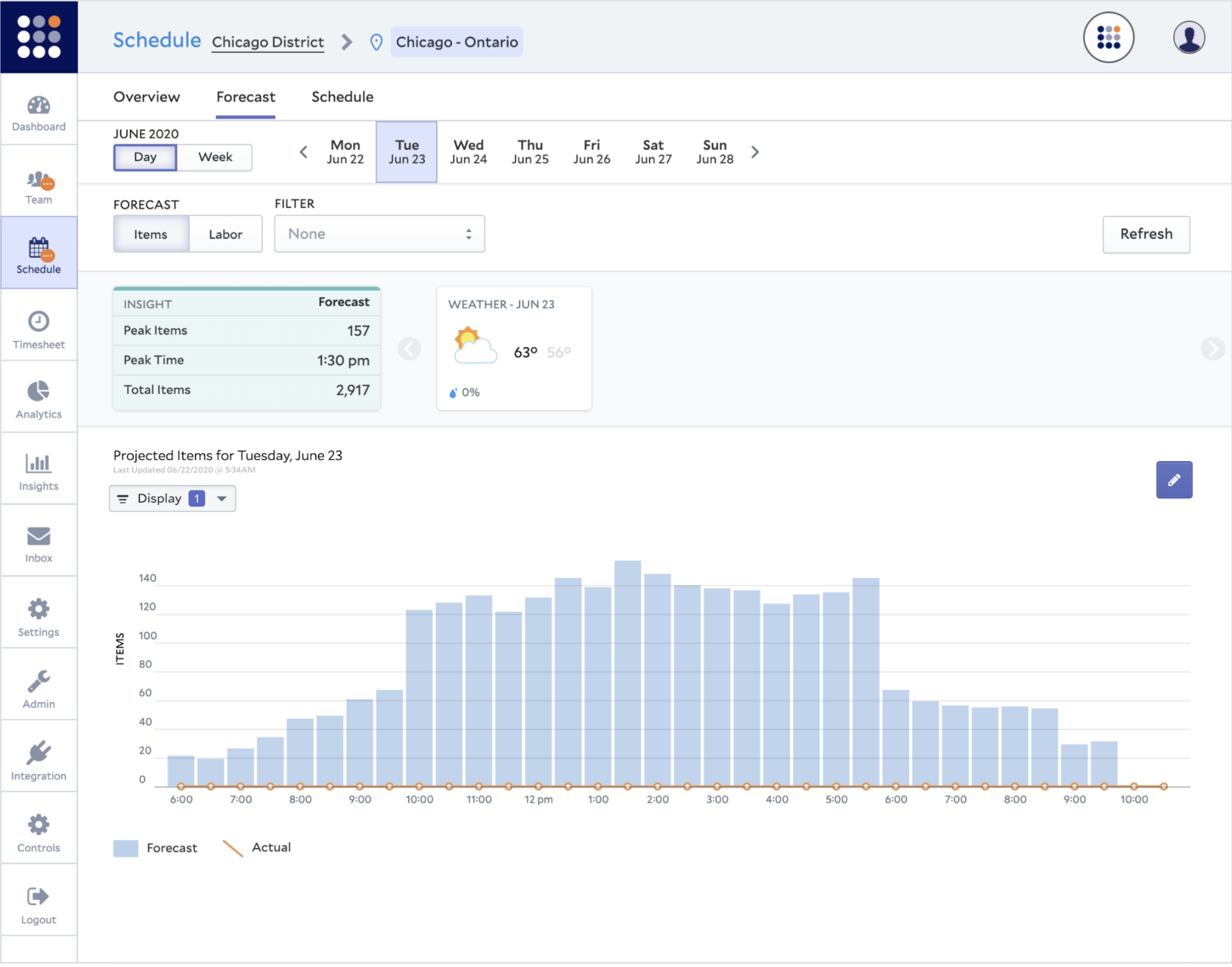1232x967 pixels.
Task: Toggle forecast type to Labor
Action: coord(225,234)
